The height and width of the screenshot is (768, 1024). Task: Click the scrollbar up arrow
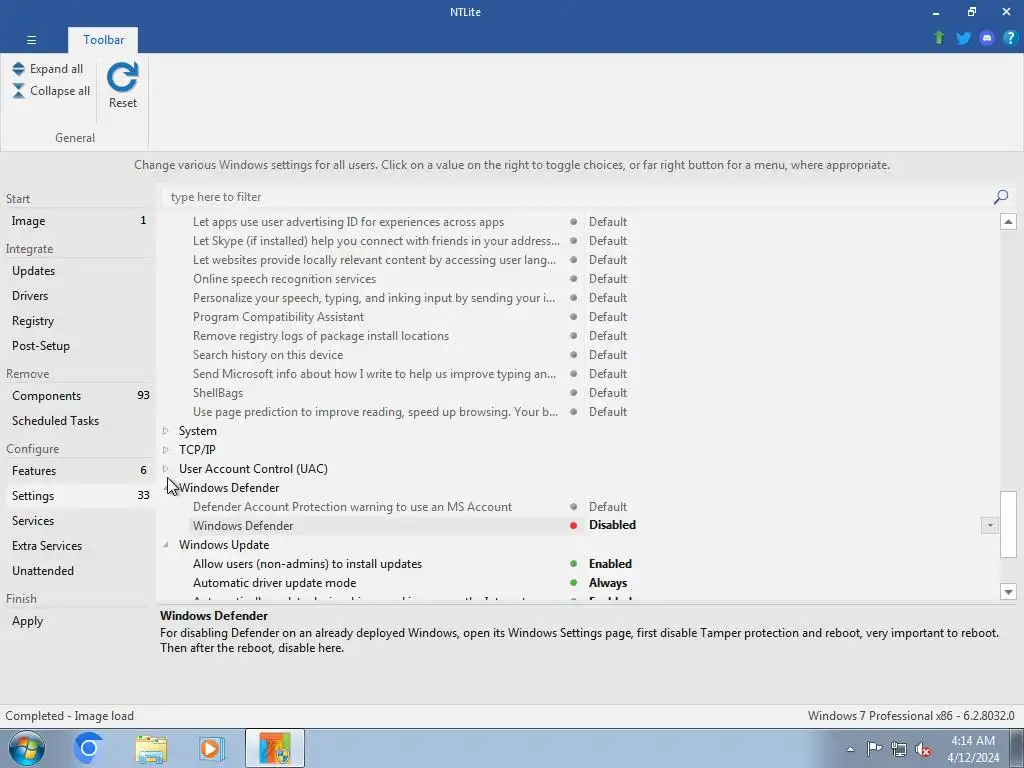[x=1008, y=222]
